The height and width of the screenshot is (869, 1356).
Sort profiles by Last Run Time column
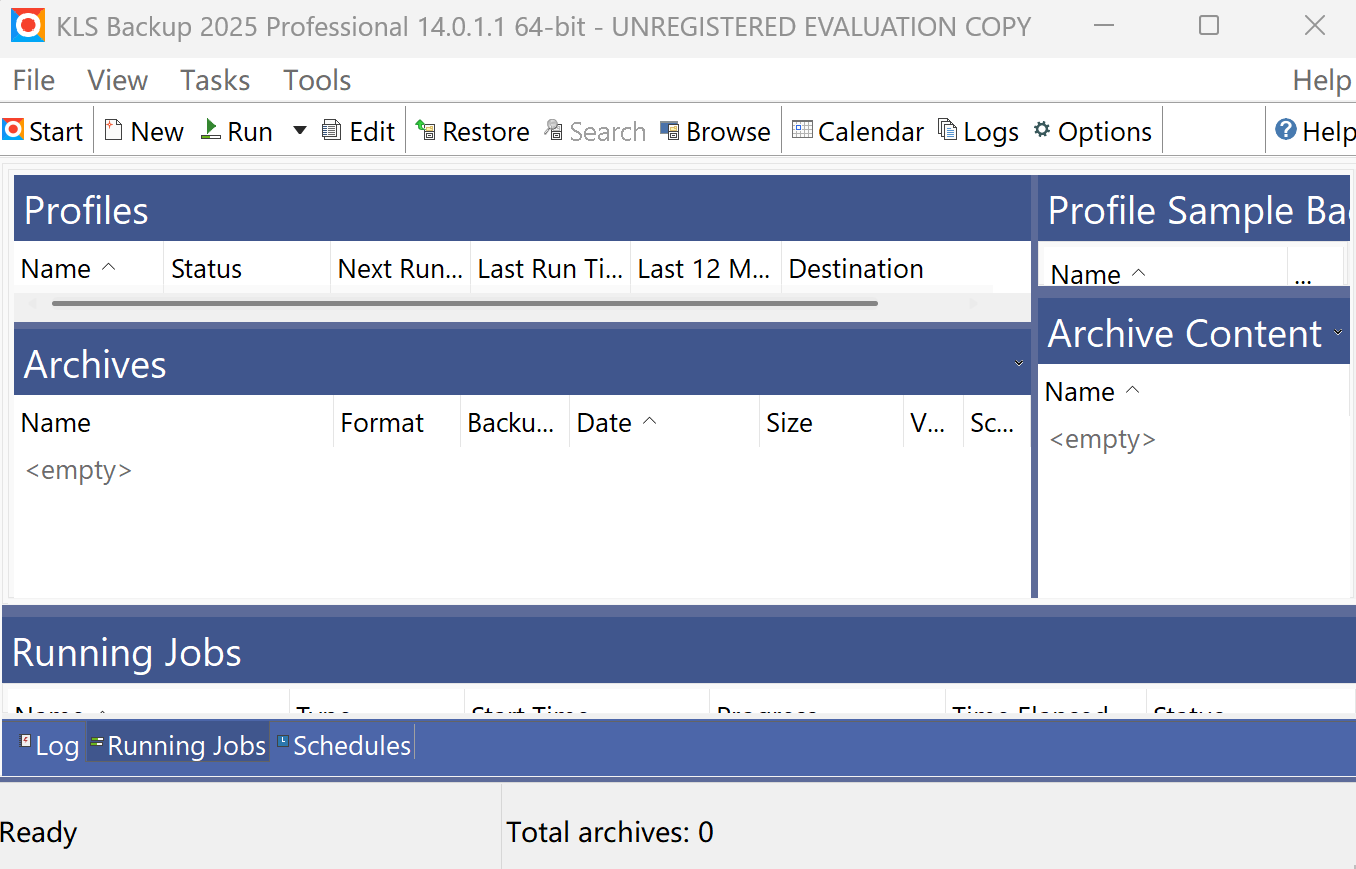tap(550, 268)
